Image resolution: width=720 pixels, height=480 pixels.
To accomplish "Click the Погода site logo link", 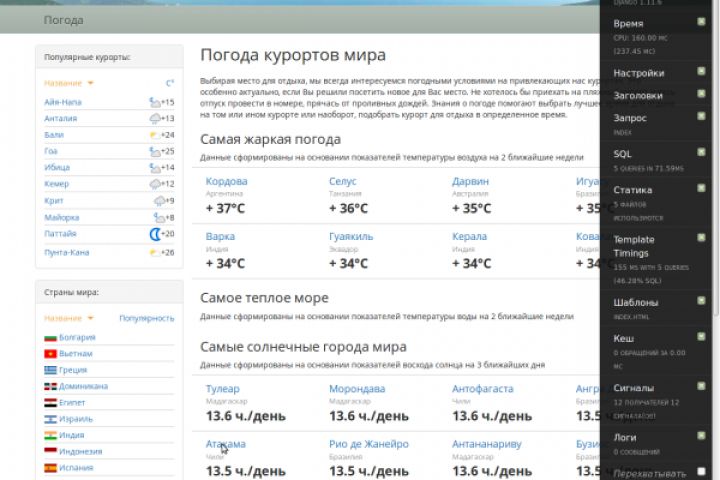I will [x=63, y=20].
